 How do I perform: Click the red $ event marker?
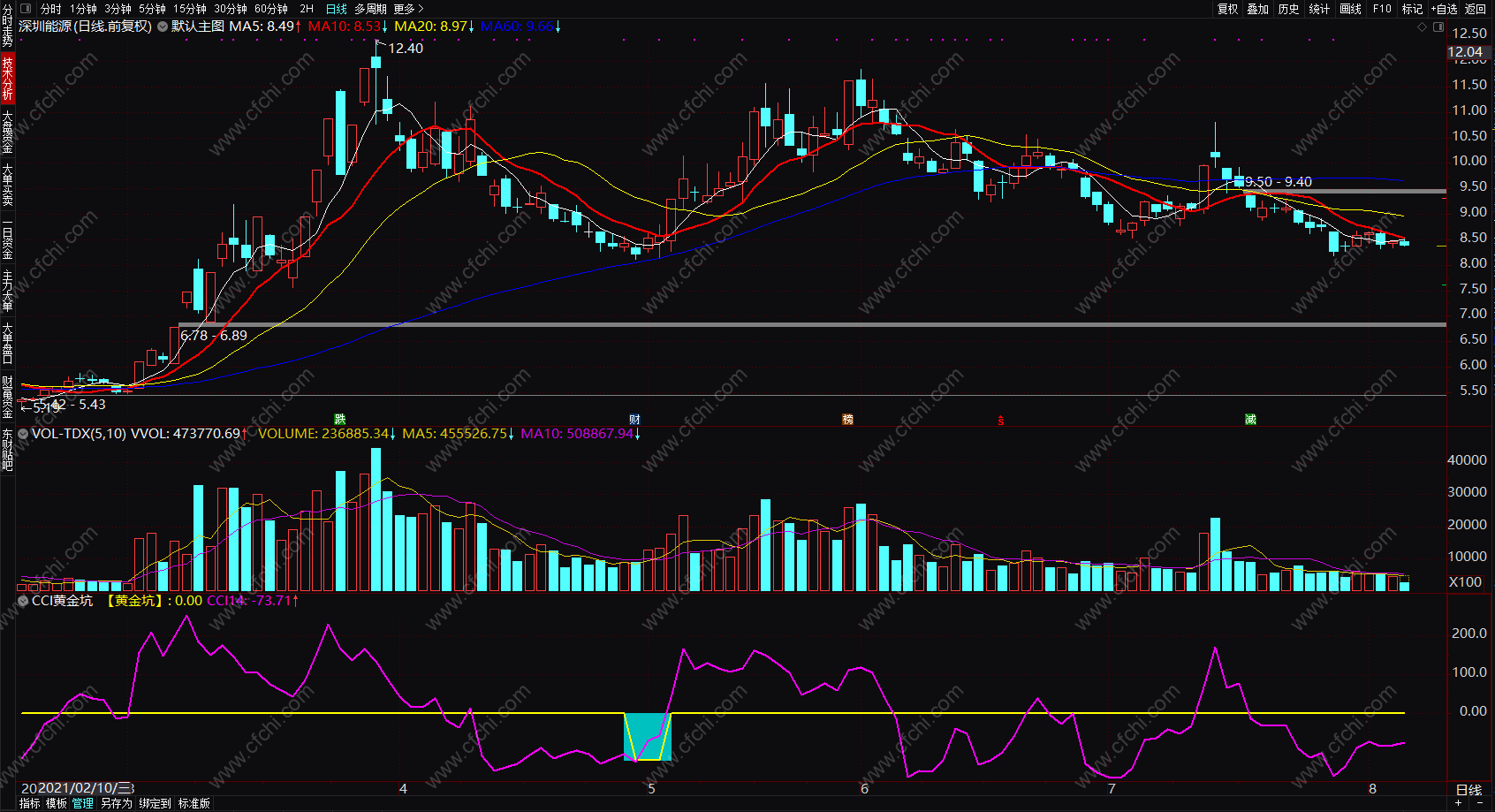click(x=1000, y=420)
